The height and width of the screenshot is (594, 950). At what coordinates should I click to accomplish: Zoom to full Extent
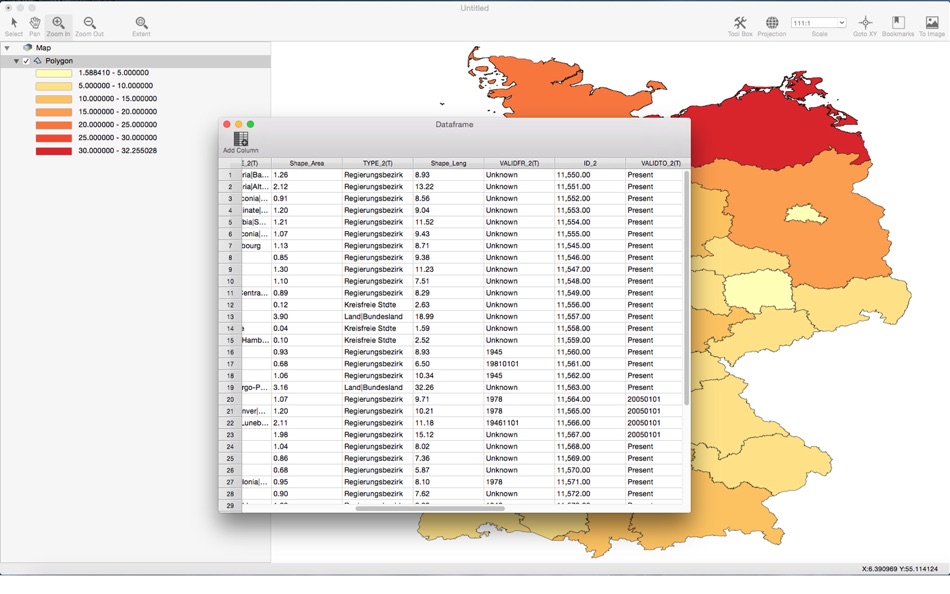[141, 27]
